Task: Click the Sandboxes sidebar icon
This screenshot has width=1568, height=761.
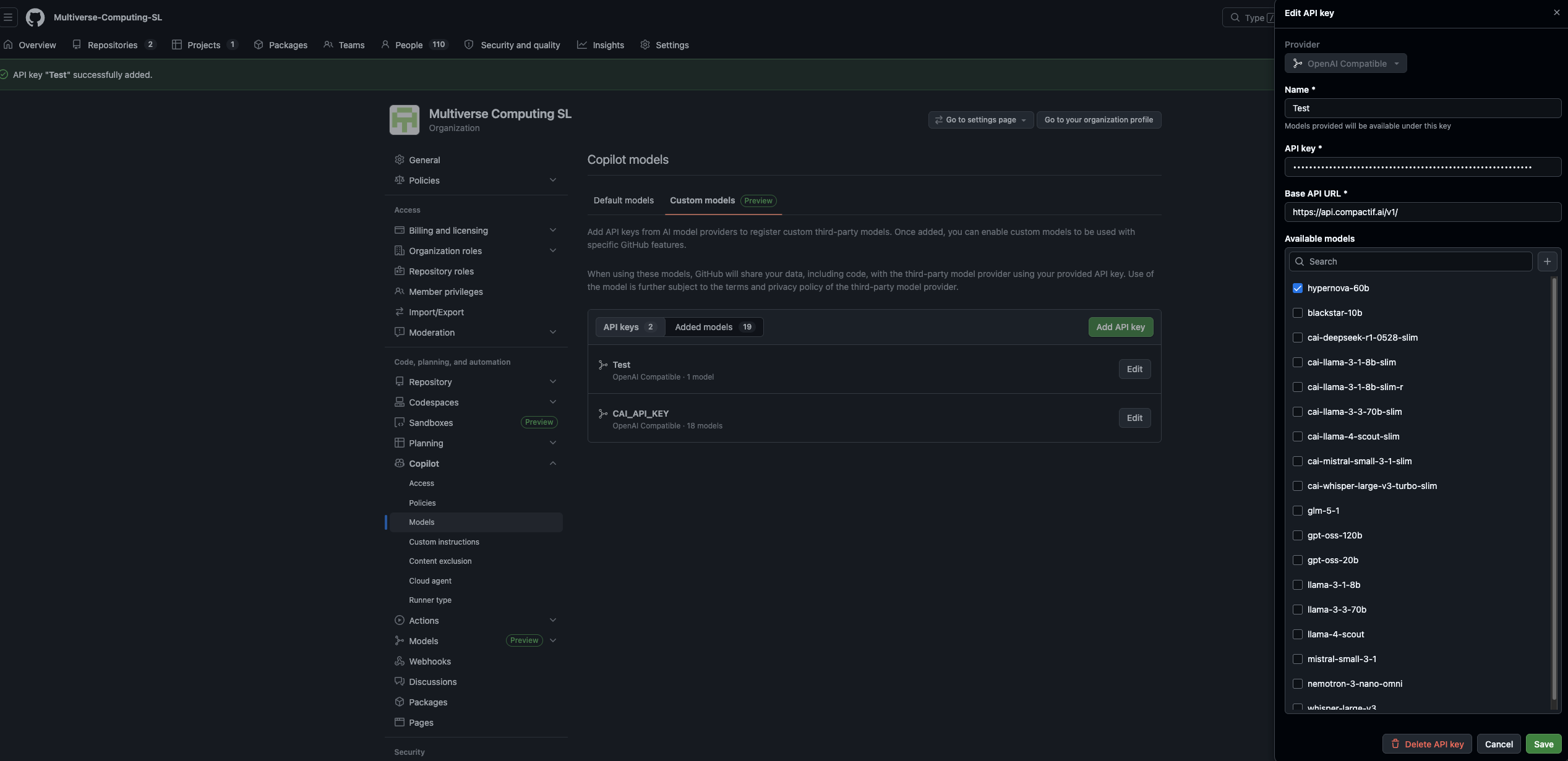Action: coord(400,422)
